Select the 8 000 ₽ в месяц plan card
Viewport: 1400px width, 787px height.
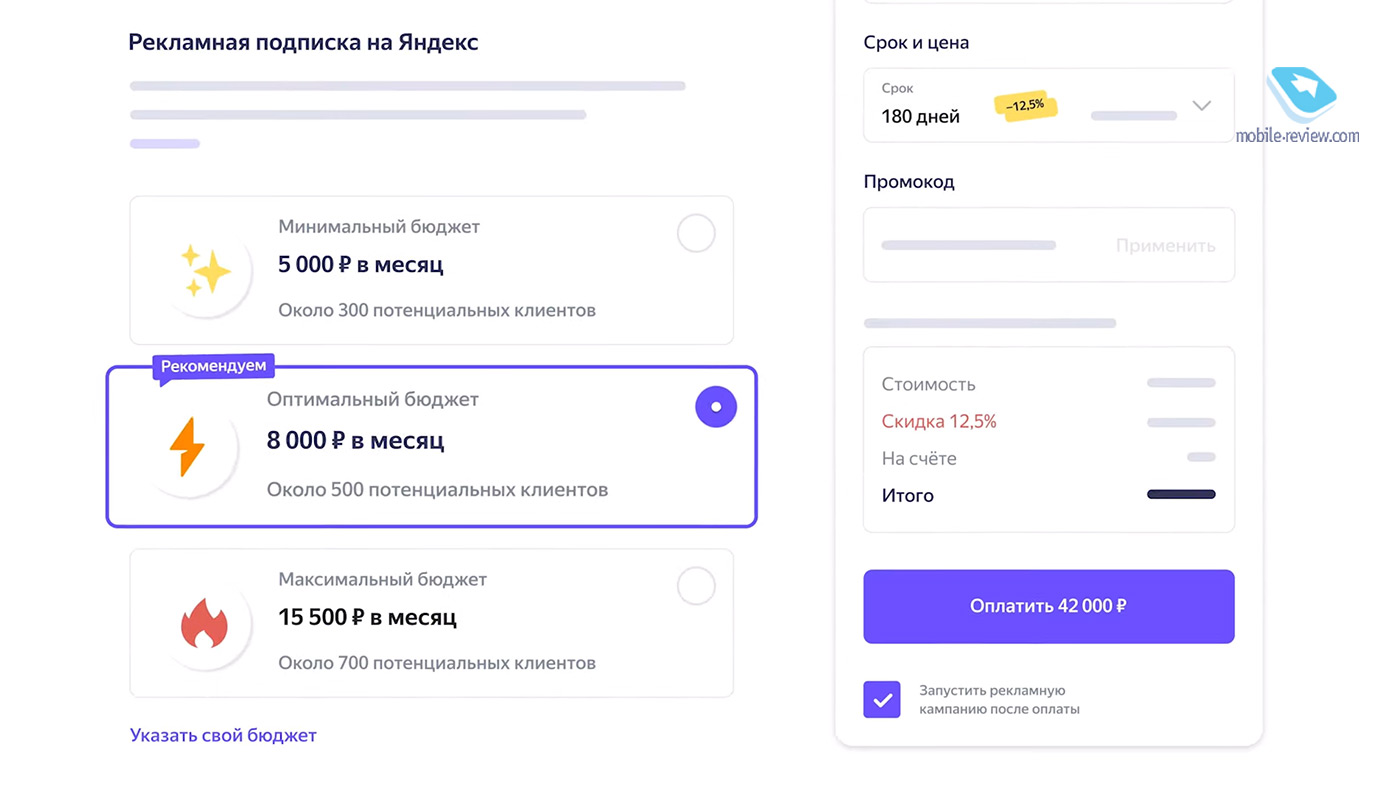tap(432, 446)
